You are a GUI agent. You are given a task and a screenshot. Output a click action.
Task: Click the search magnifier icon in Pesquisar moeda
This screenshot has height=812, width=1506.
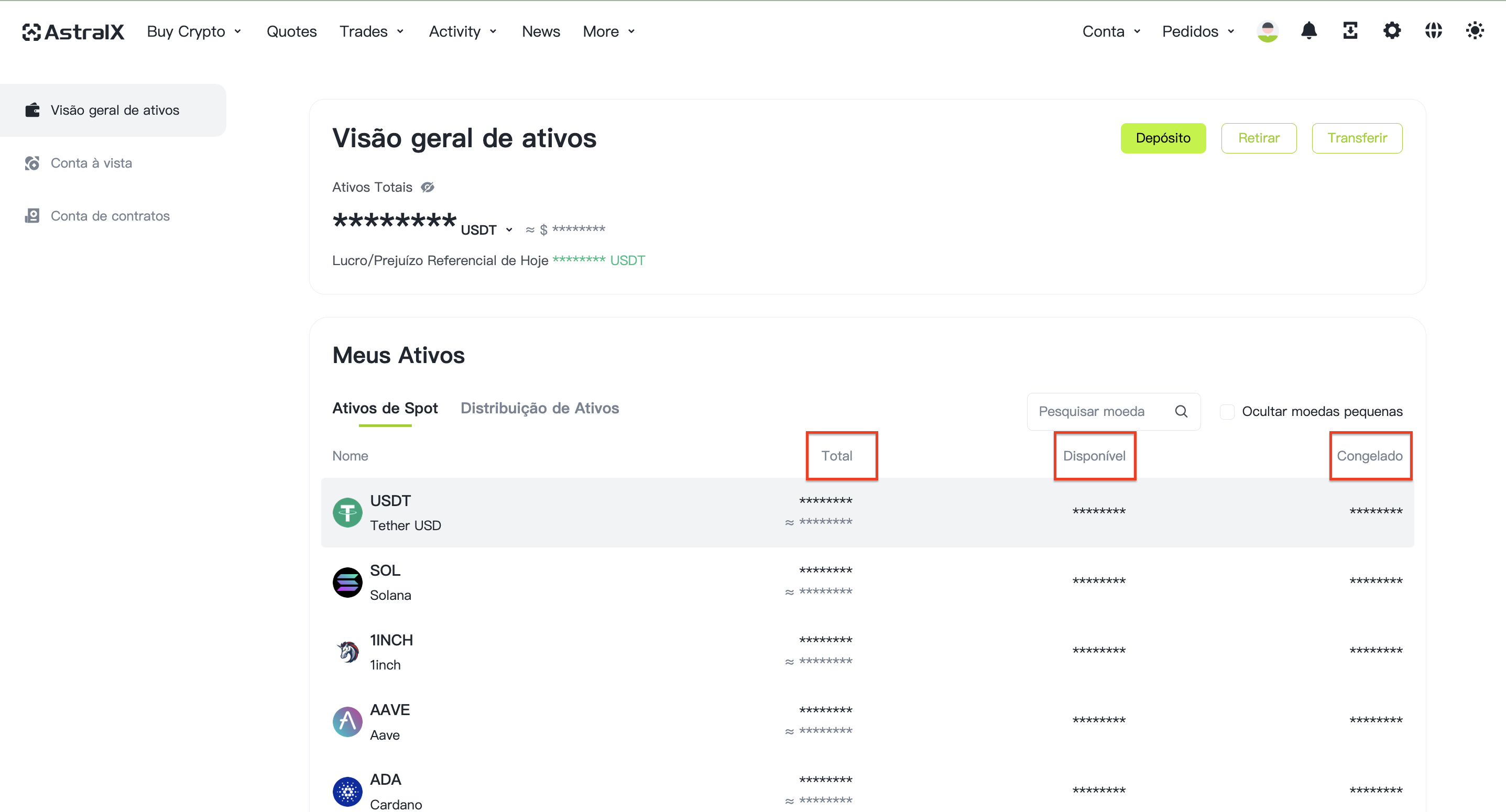1181,412
